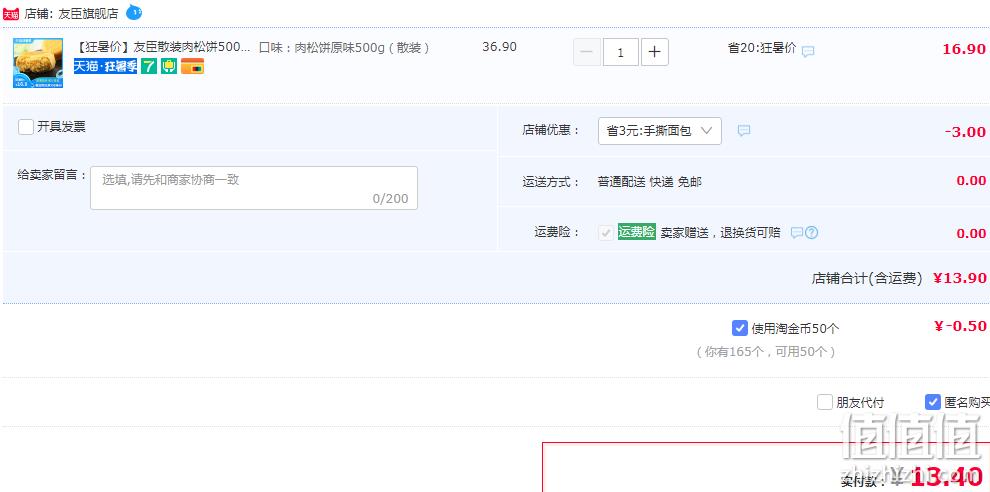Click the disabled 运费险 checkbox
Image resolution: width=990 pixels, height=492 pixels.
pyautogui.click(x=606, y=232)
